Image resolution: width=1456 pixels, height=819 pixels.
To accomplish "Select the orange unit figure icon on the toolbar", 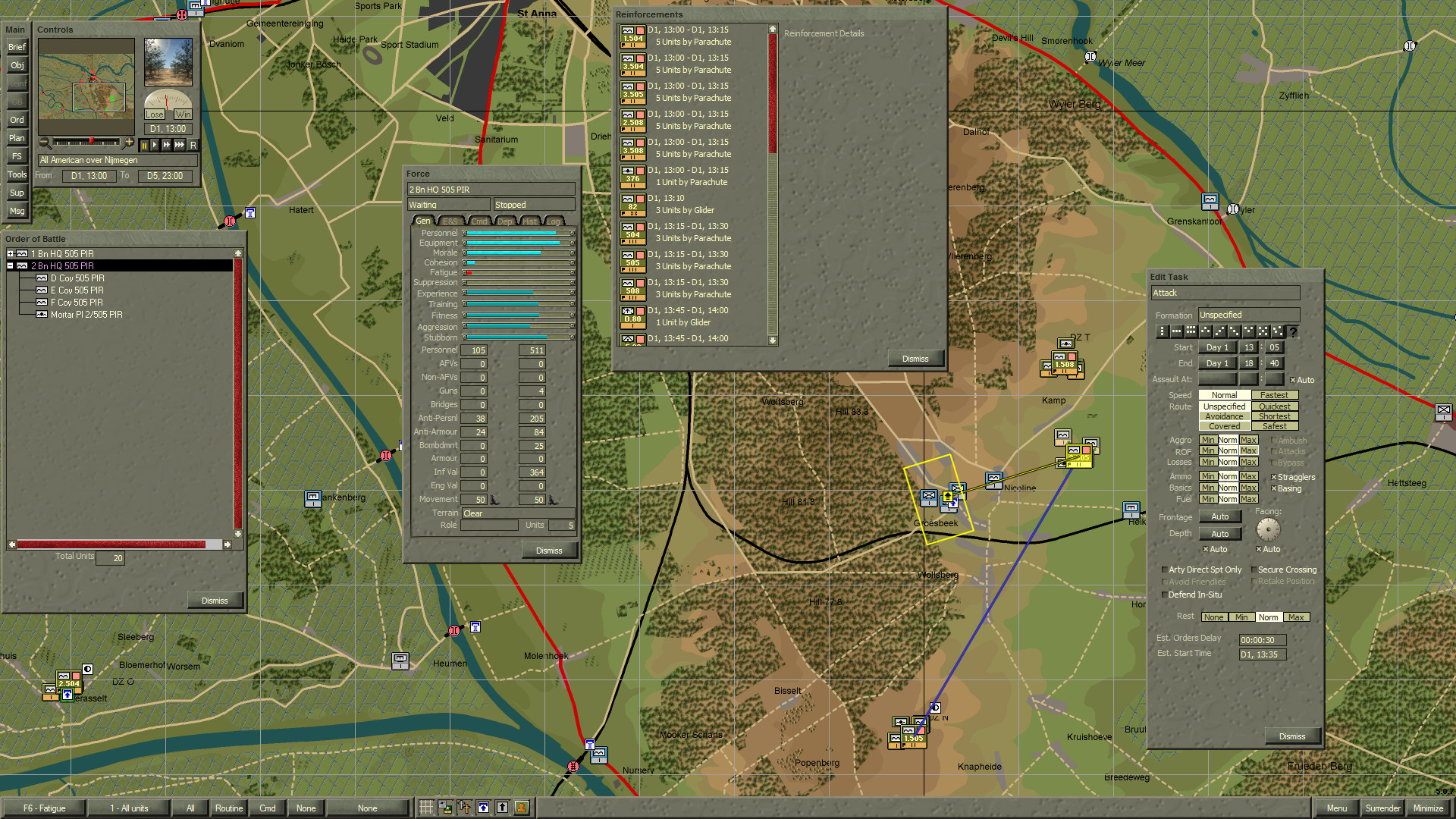I will pyautogui.click(x=521, y=808).
